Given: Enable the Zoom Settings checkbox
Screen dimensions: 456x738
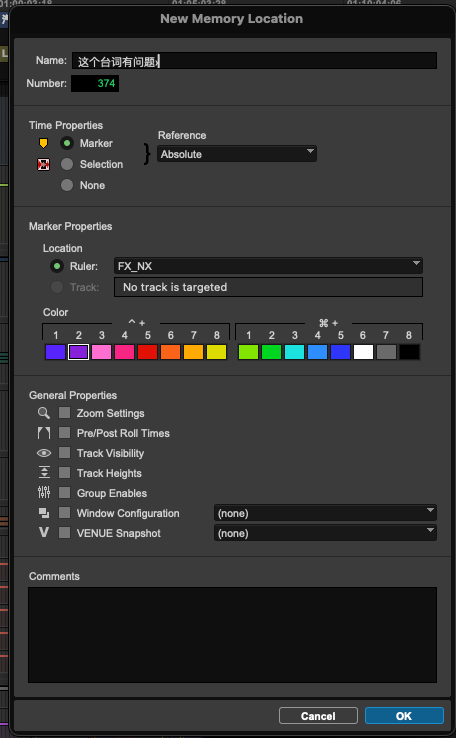Looking at the screenshot, I should pyautogui.click(x=64, y=413).
